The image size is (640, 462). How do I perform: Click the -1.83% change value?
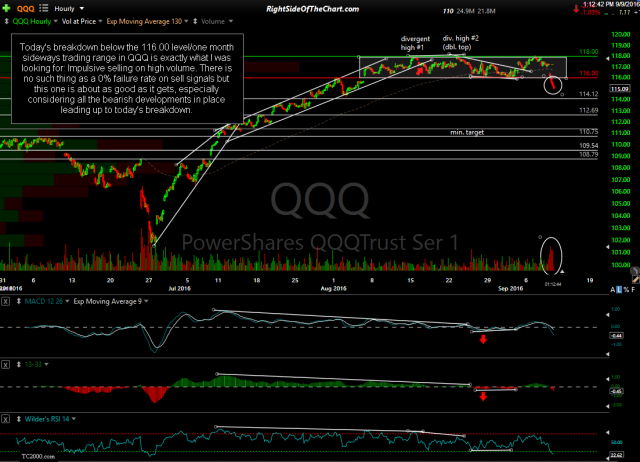(591, 13)
